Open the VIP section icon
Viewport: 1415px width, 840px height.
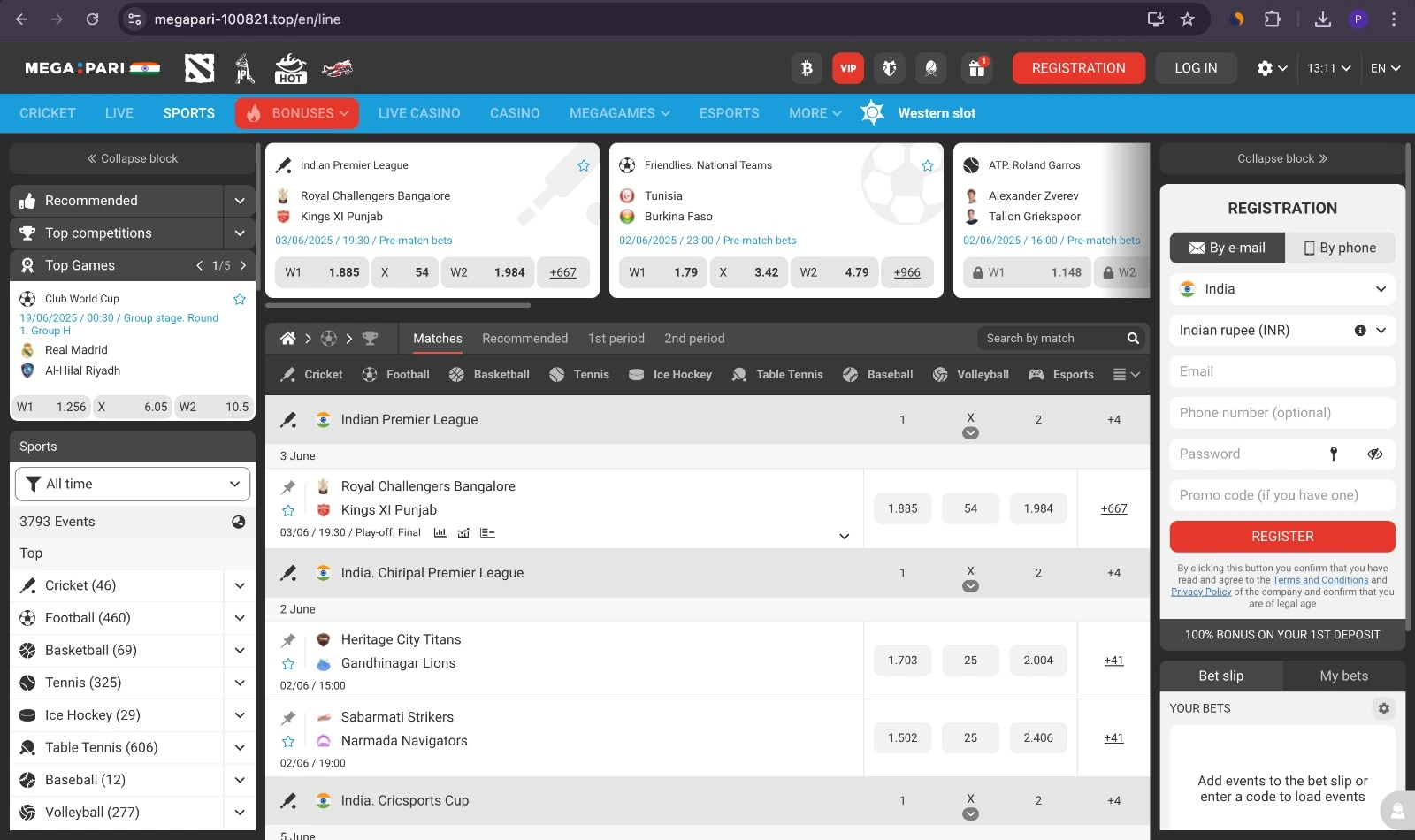click(848, 68)
